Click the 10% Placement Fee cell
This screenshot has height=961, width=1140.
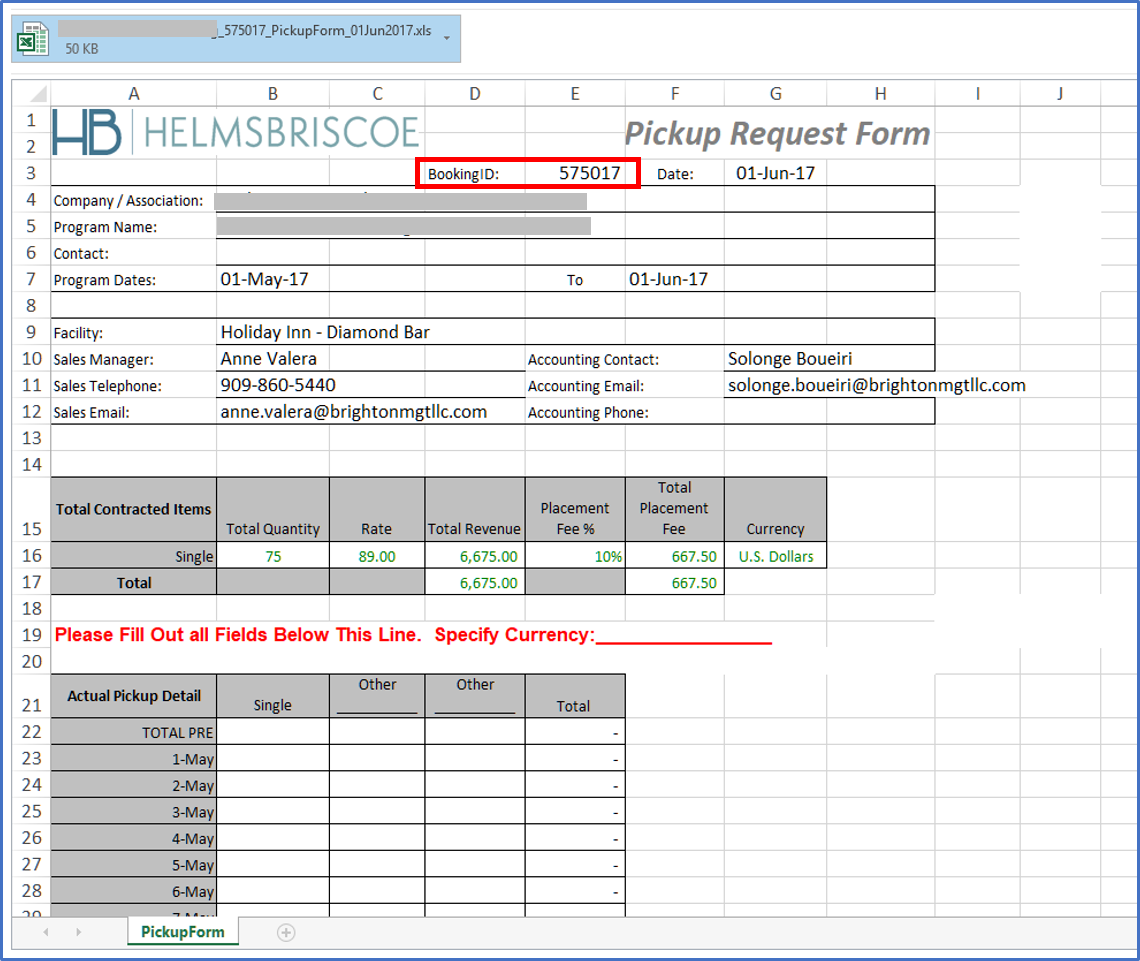coord(575,556)
